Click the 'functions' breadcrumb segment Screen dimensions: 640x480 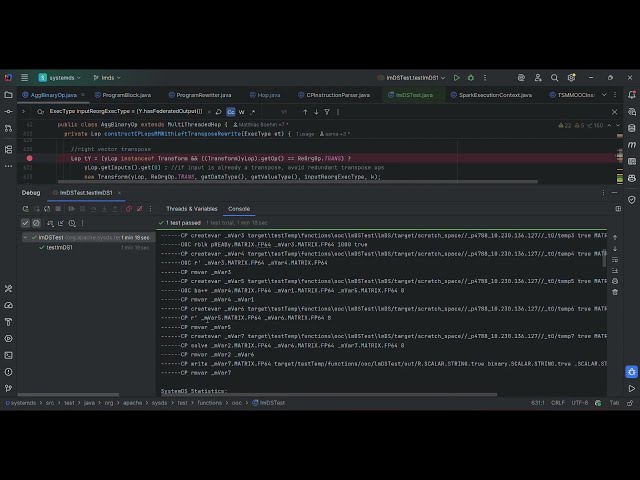click(209, 403)
